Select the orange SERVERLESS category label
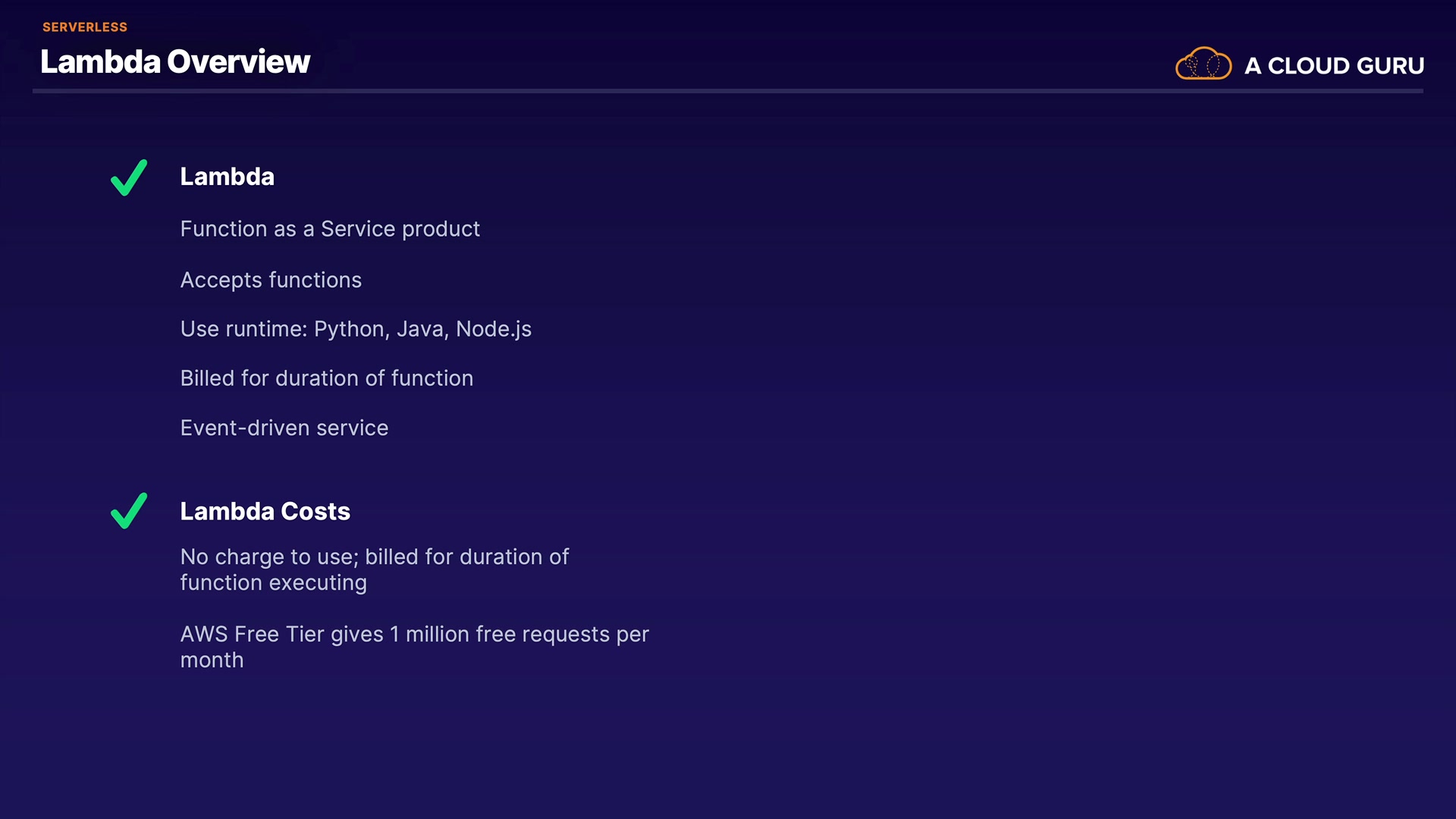The width and height of the screenshot is (1456, 819). [85, 27]
